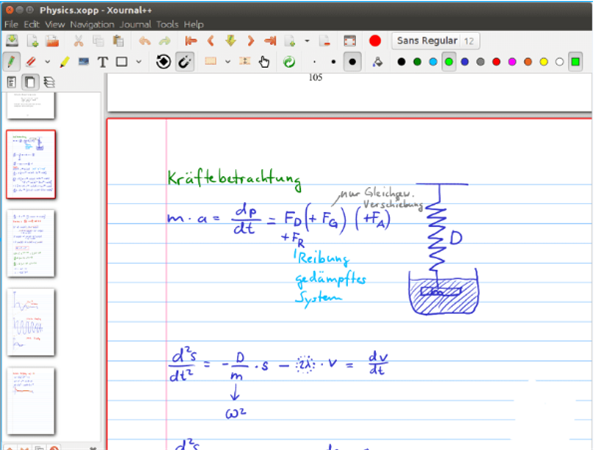600x450 pixels.
Task: Select the Text tool
Action: click(x=103, y=61)
